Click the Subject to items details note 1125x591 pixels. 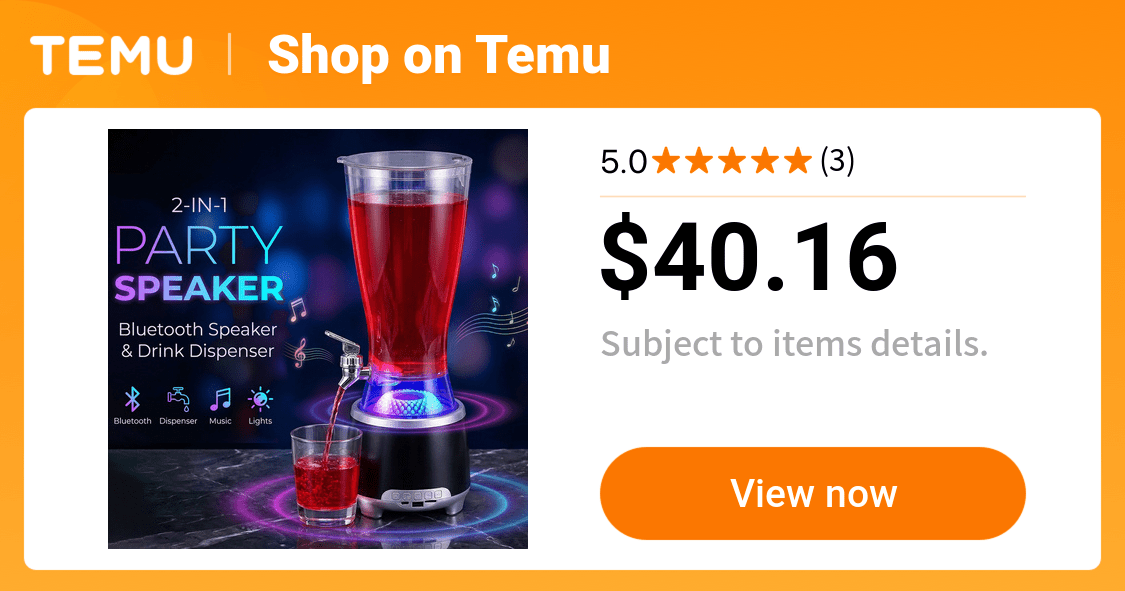click(x=794, y=344)
